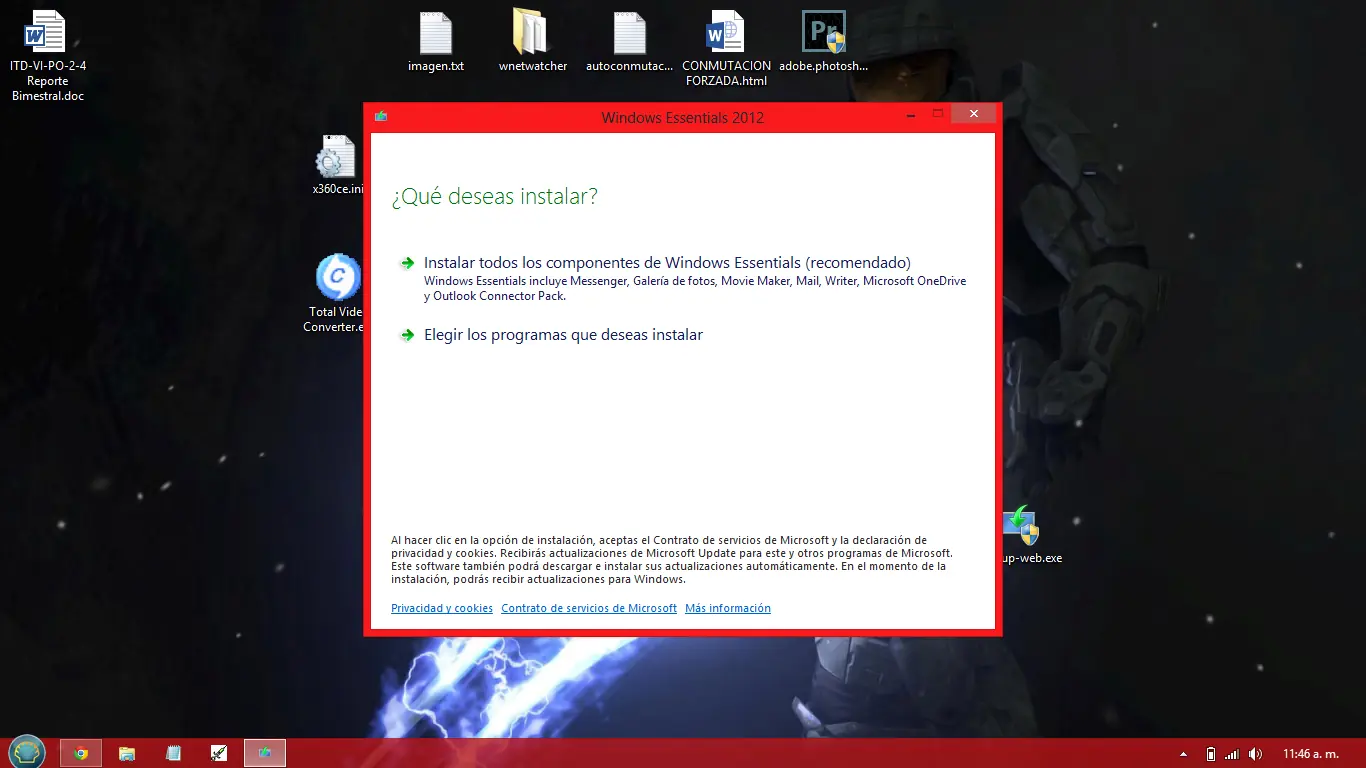Minimize the Windows Essentials 2012 window

click(x=909, y=114)
